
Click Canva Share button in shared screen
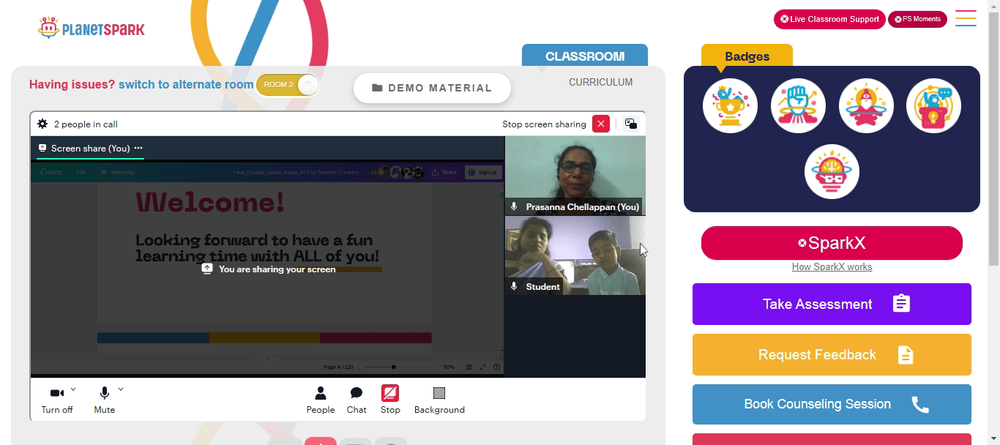pyautogui.click(x=445, y=172)
